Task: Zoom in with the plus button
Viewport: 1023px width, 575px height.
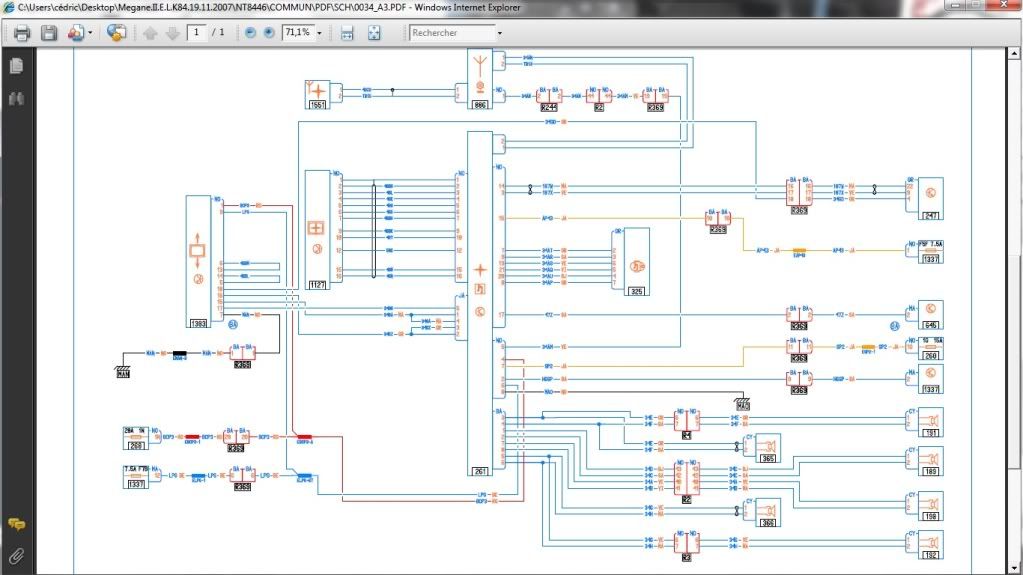Action: point(268,33)
